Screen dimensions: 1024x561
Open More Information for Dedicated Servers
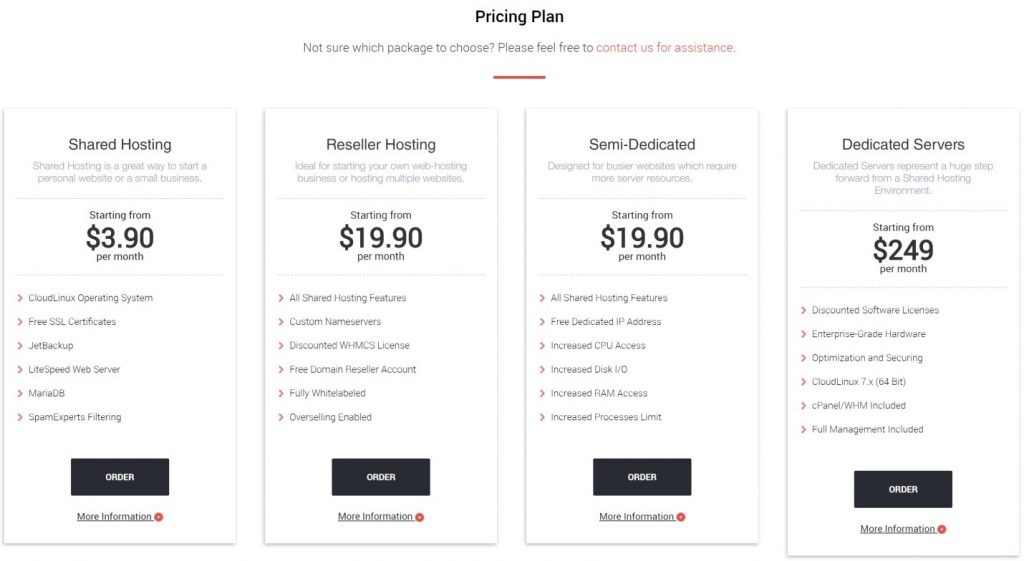coord(898,529)
